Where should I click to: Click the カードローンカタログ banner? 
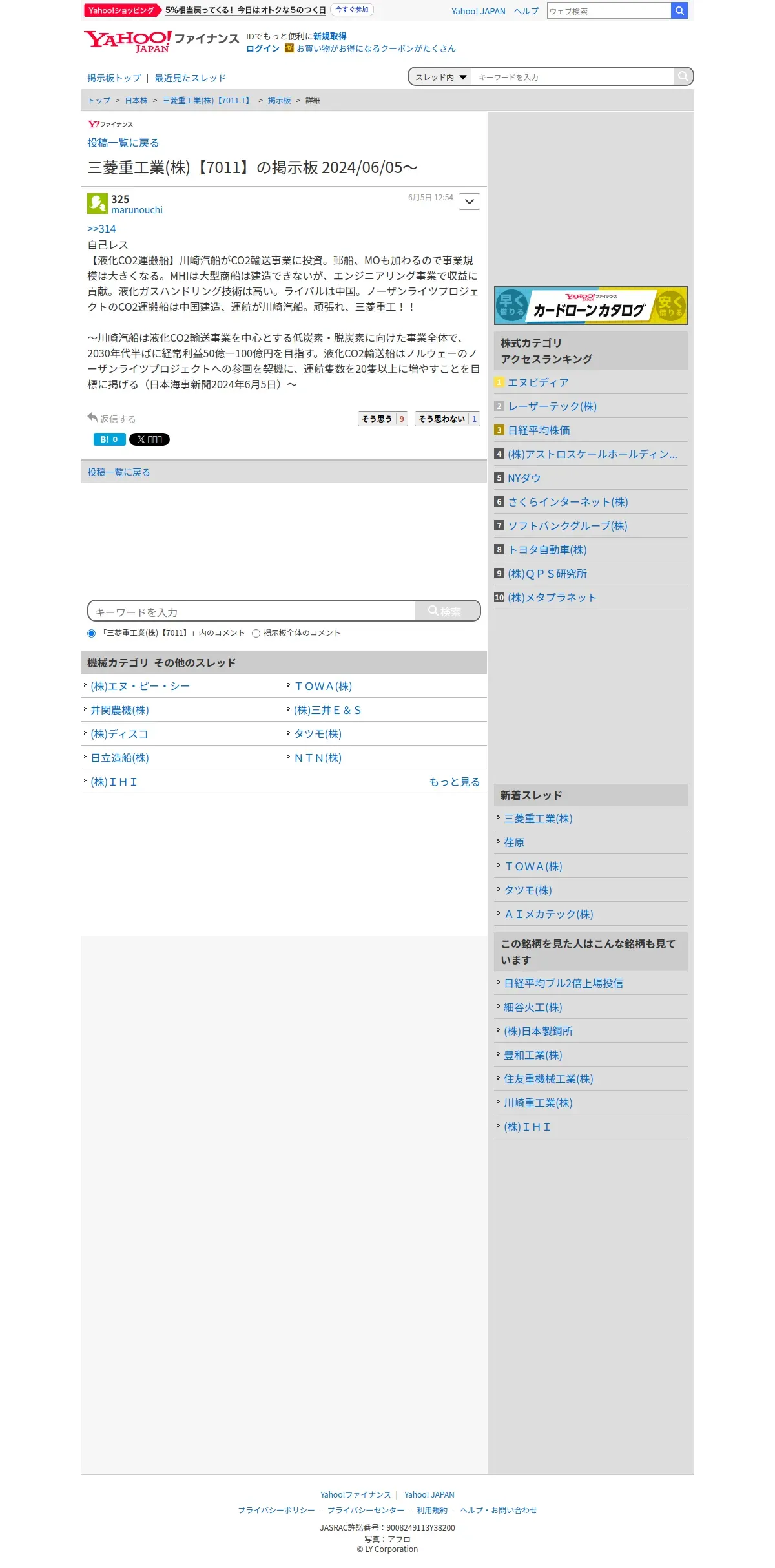coord(591,306)
